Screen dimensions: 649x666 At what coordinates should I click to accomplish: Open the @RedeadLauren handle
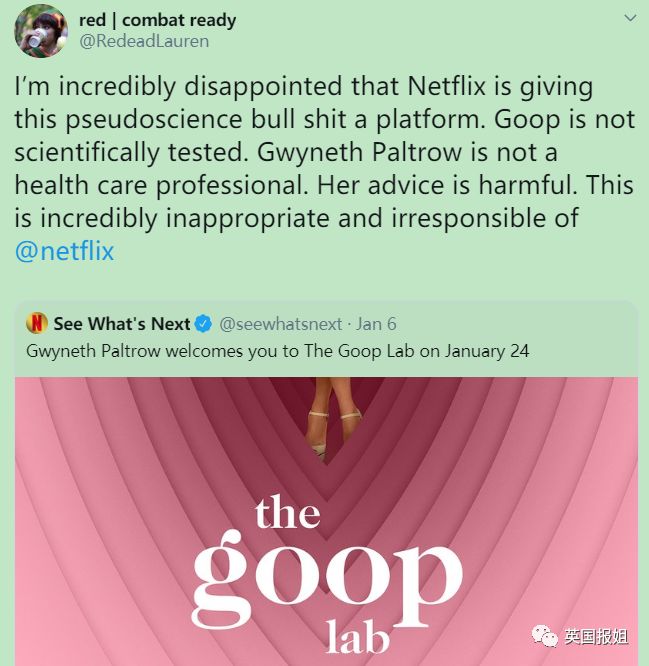coord(144,42)
